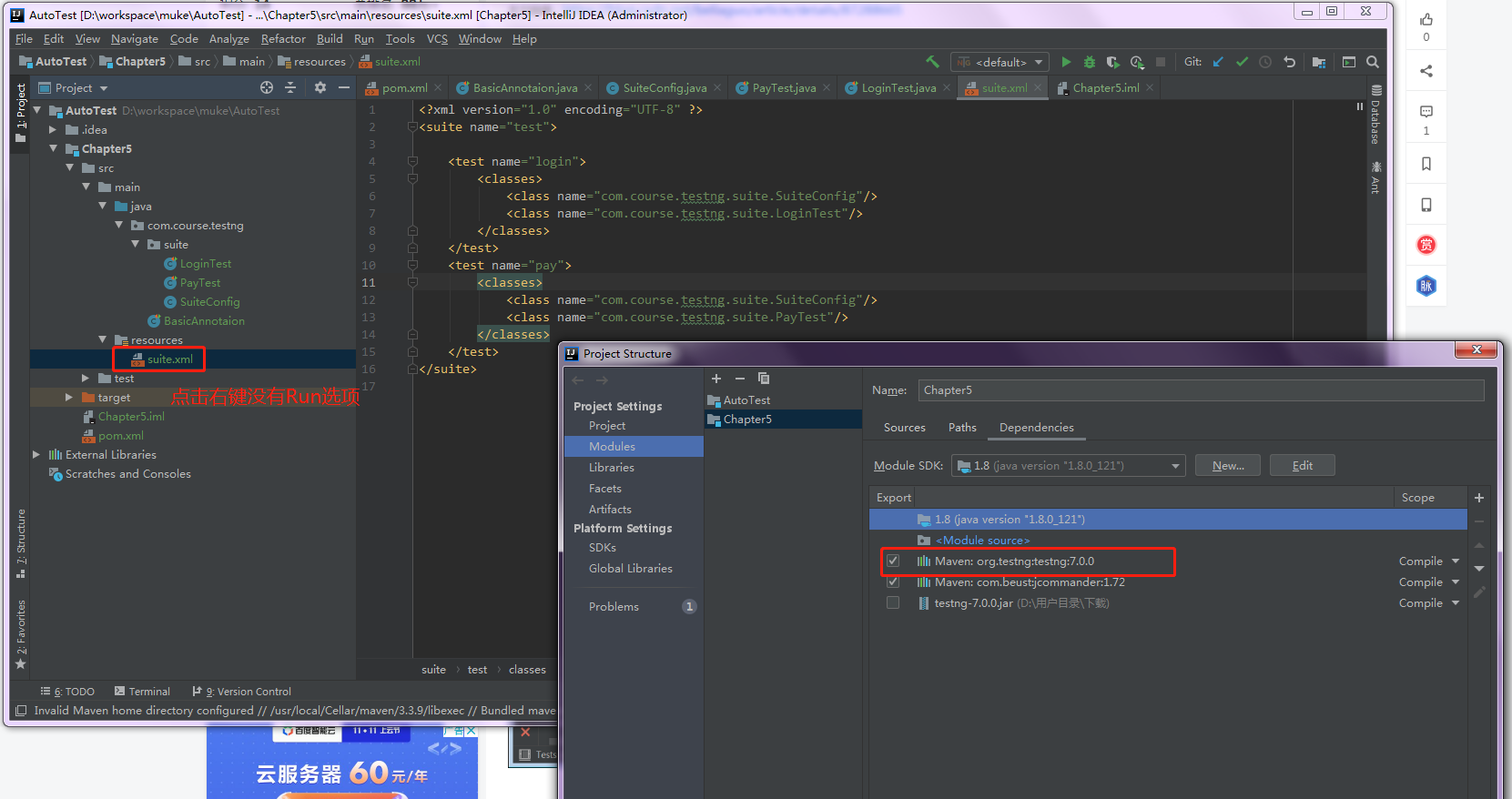This screenshot has height=799, width=1512.
Task: Expand the External Libraries tree node
Action: pyautogui.click(x=36, y=455)
